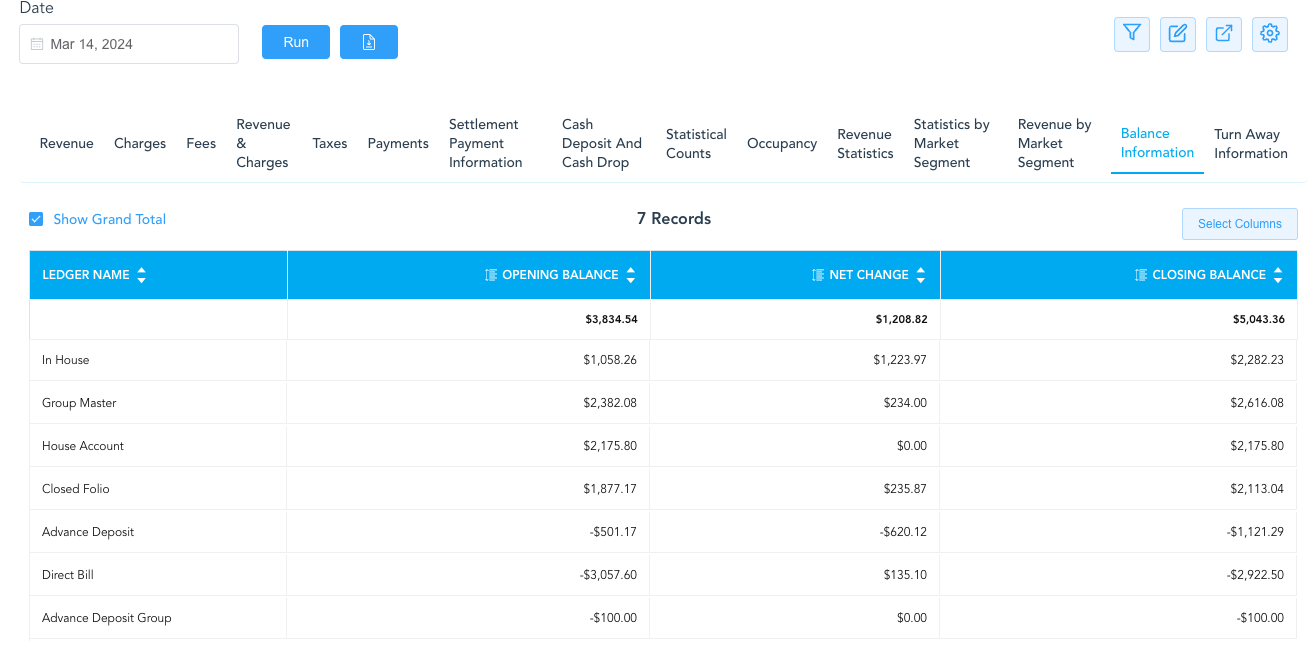This screenshot has width=1313, height=650.
Task: Click the Show Grand Total label
Action: pyautogui.click(x=109, y=219)
